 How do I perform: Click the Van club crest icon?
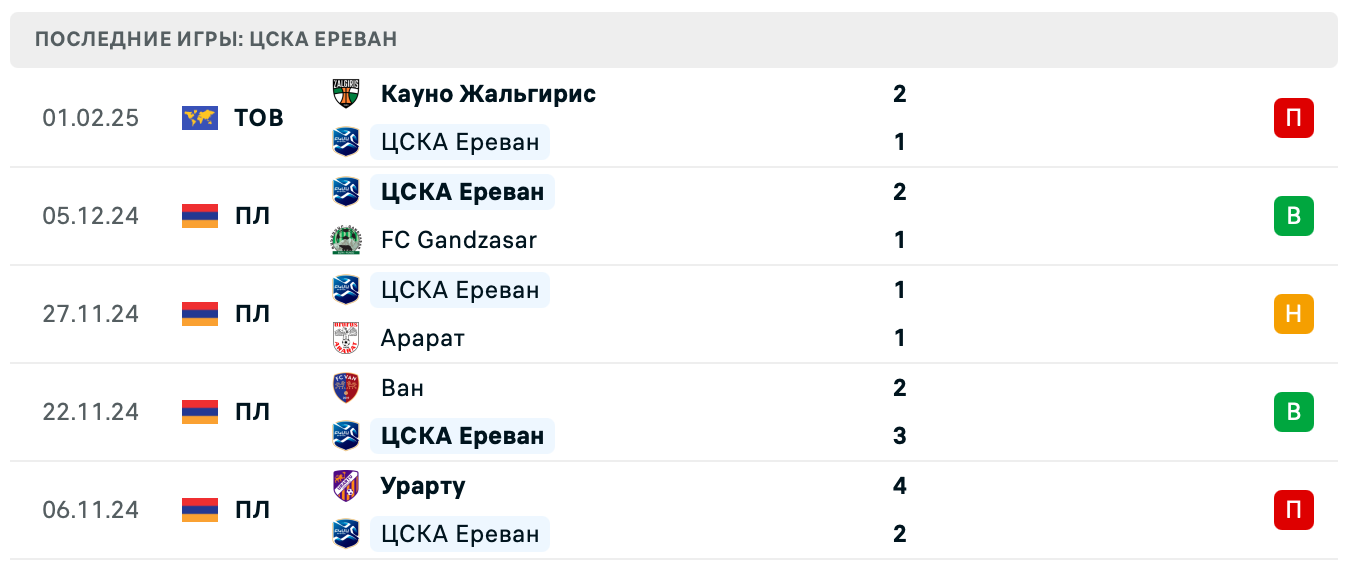click(346, 388)
